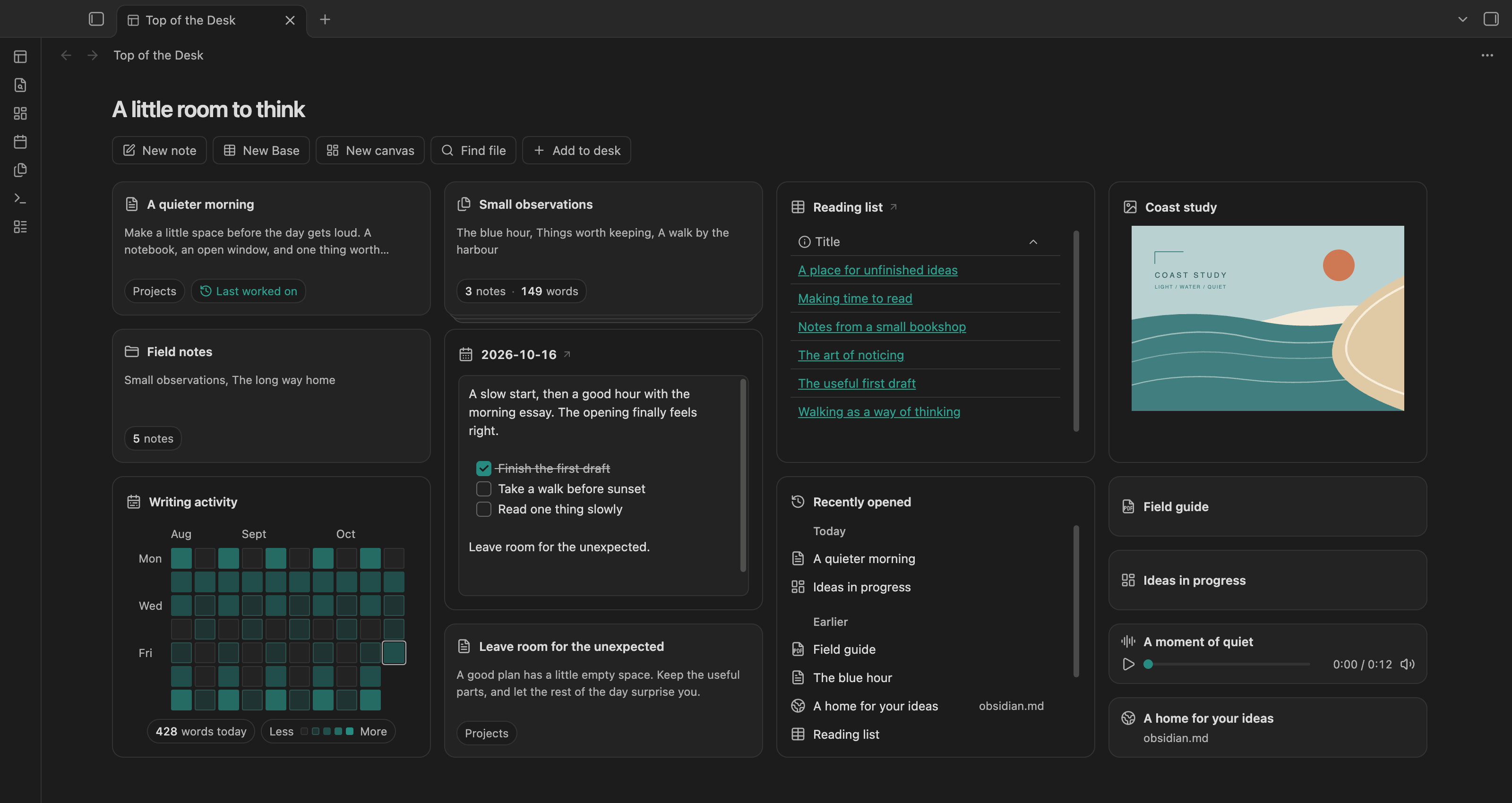1512x803 pixels.
Task: Click the New canvas button
Action: click(370, 150)
